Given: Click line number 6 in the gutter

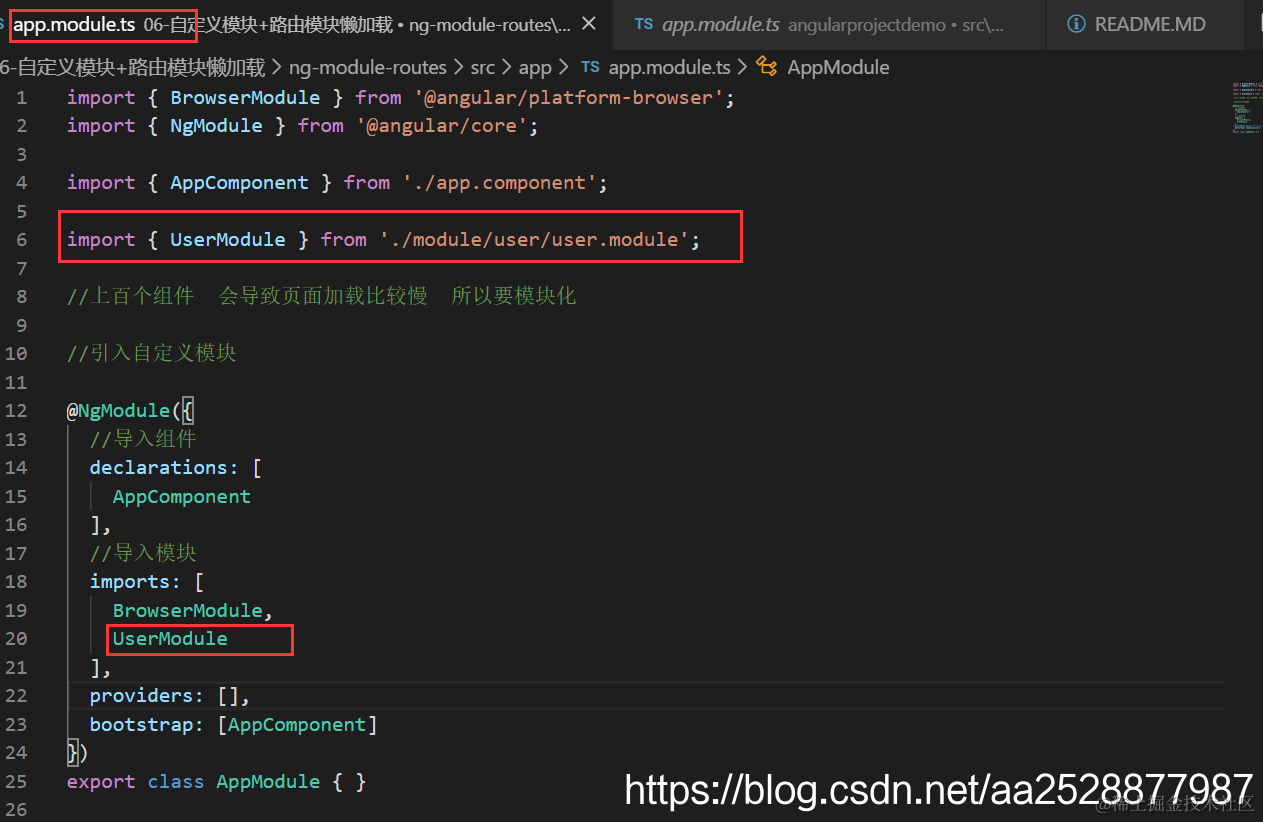Looking at the screenshot, I should click(21, 240).
